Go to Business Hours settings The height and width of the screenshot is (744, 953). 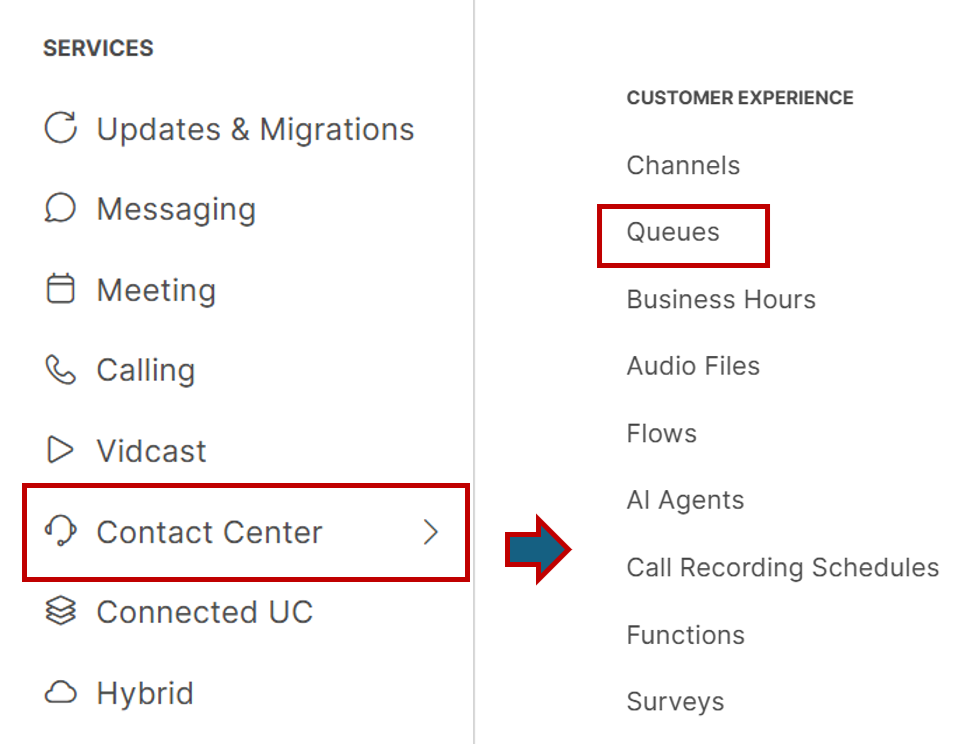click(x=721, y=300)
